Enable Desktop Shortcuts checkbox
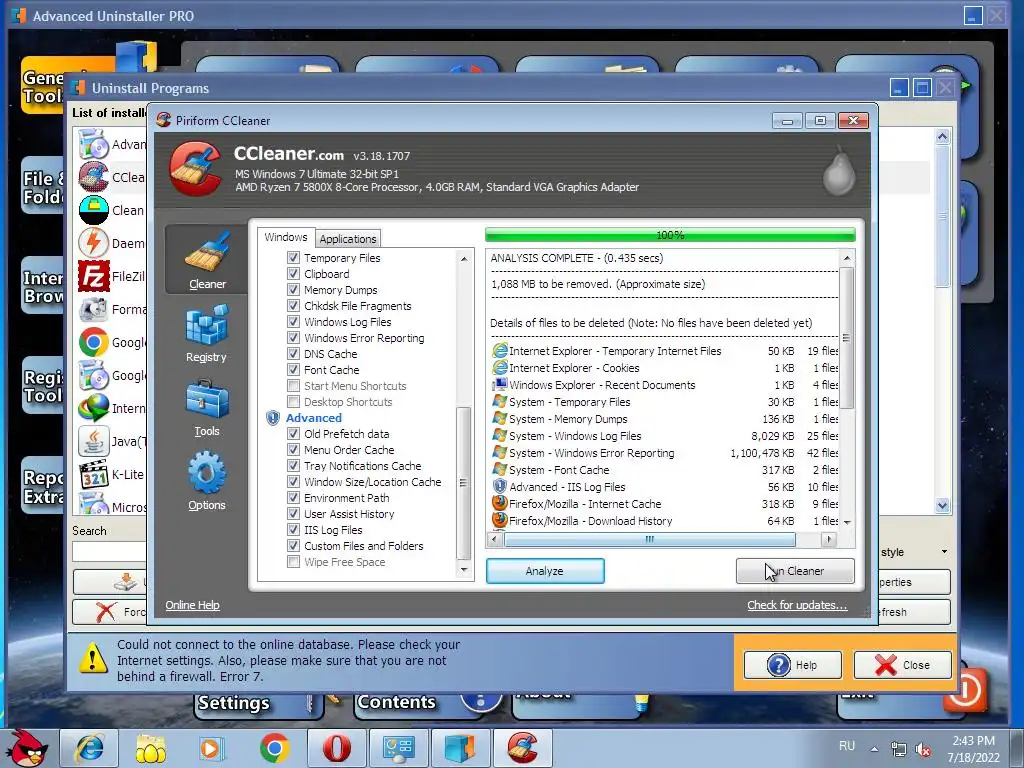The height and width of the screenshot is (768, 1024). pos(293,402)
